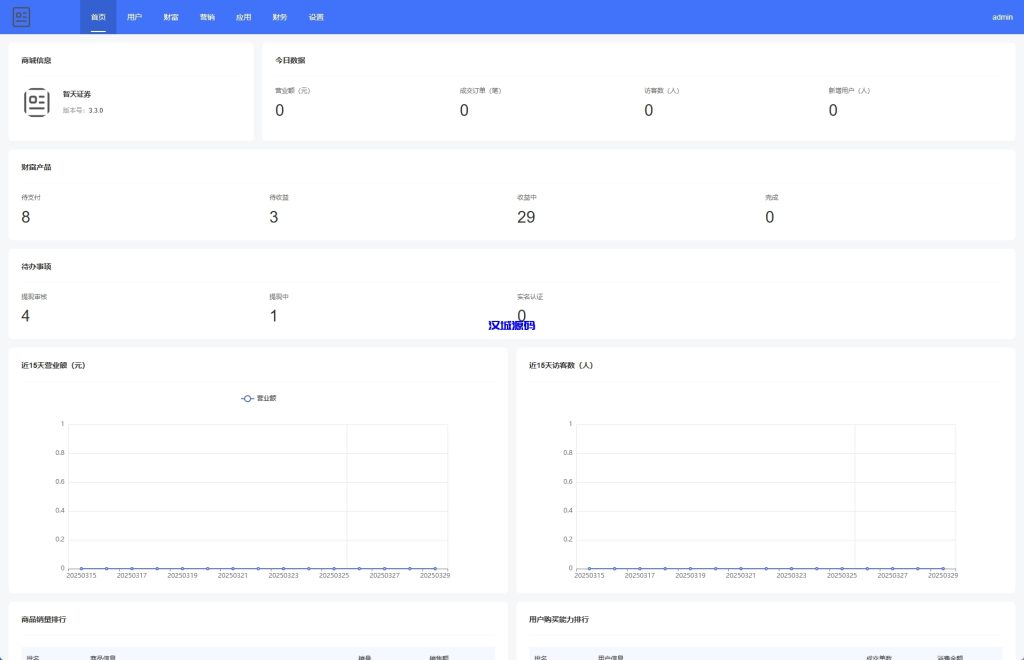
Task: Go to the 营销 navigation item
Action: click(x=207, y=17)
